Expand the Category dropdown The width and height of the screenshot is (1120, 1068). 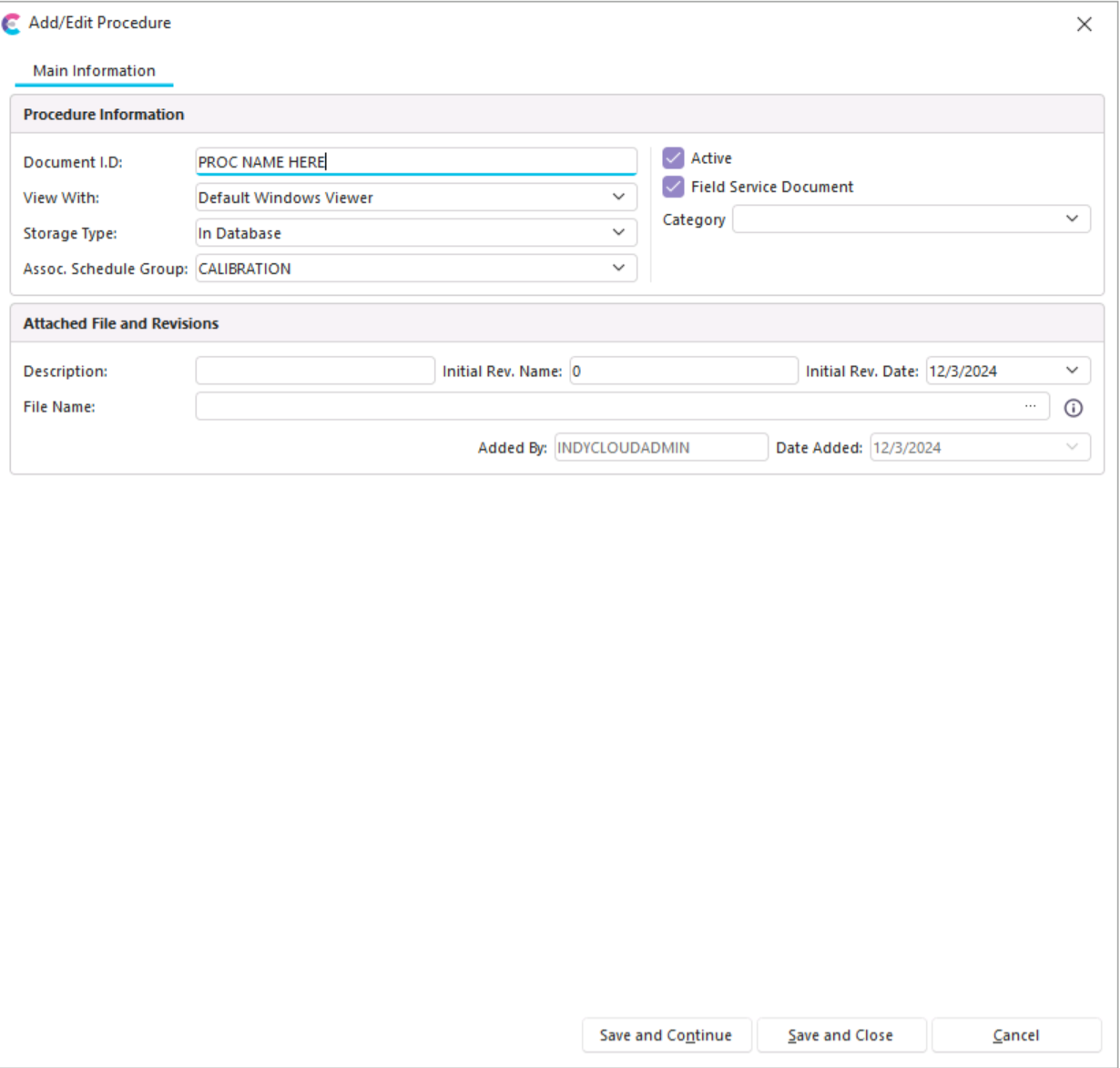[x=1072, y=219]
